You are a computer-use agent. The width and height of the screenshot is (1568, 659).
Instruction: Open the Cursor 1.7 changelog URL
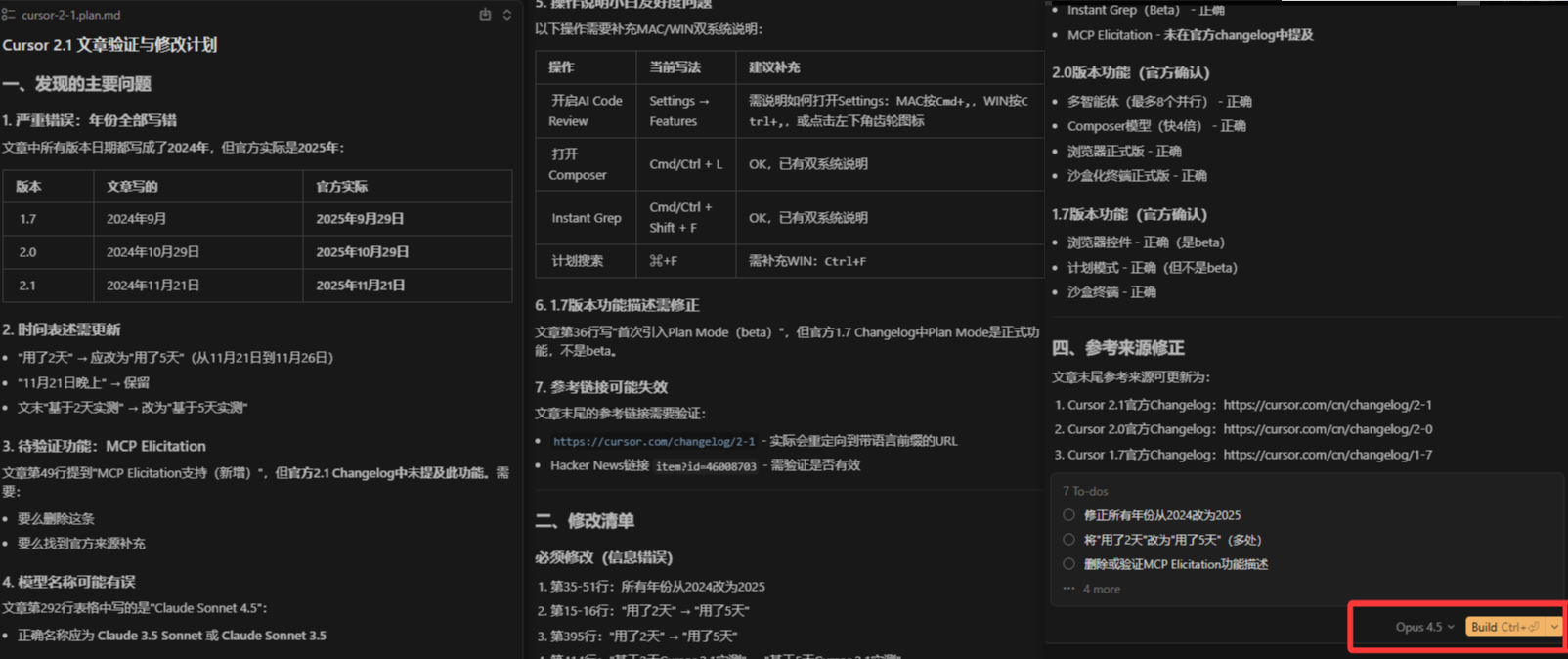tap(1328, 455)
